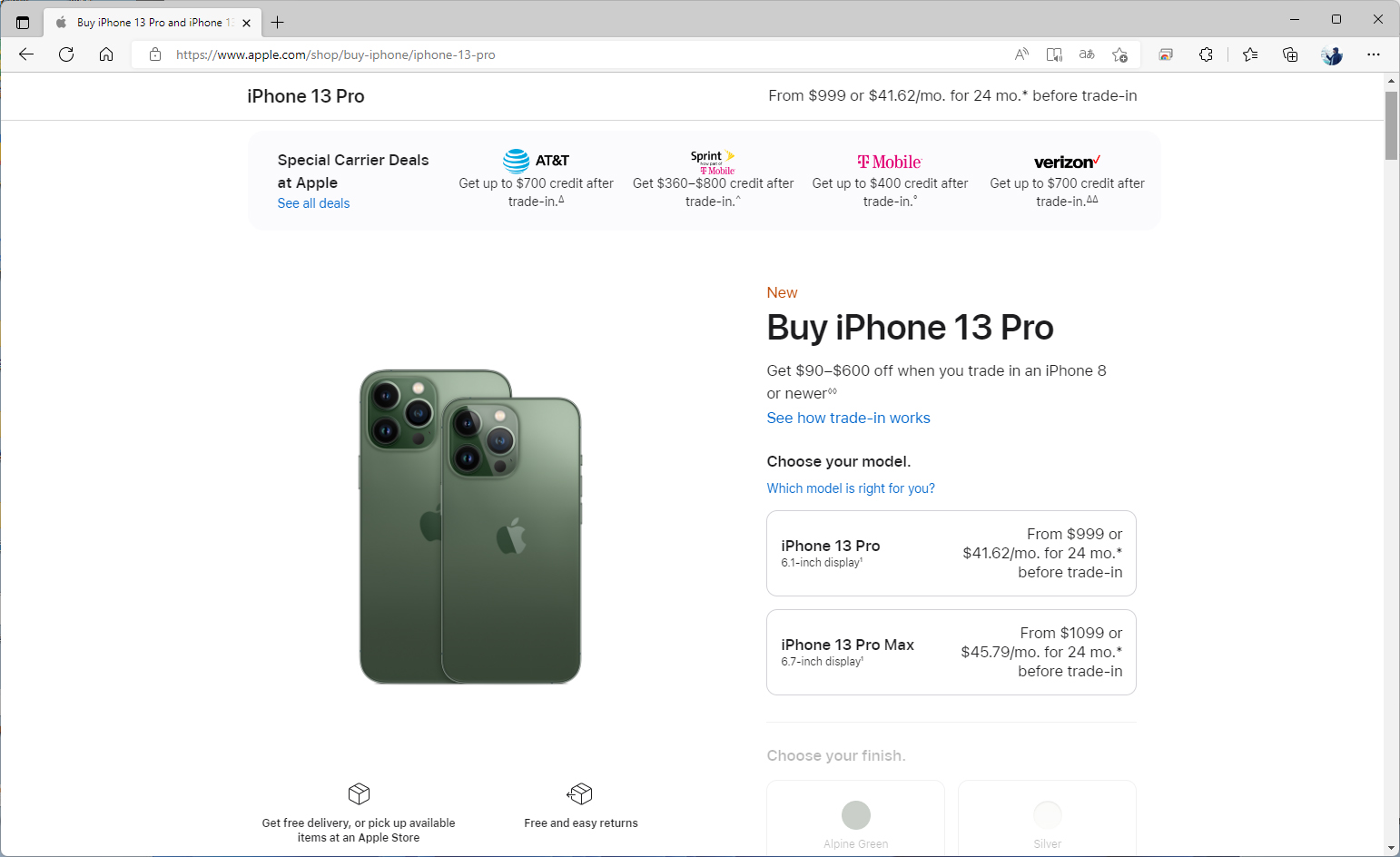This screenshot has width=1400, height=857.
Task: Click See all deals link
Action: tap(313, 203)
